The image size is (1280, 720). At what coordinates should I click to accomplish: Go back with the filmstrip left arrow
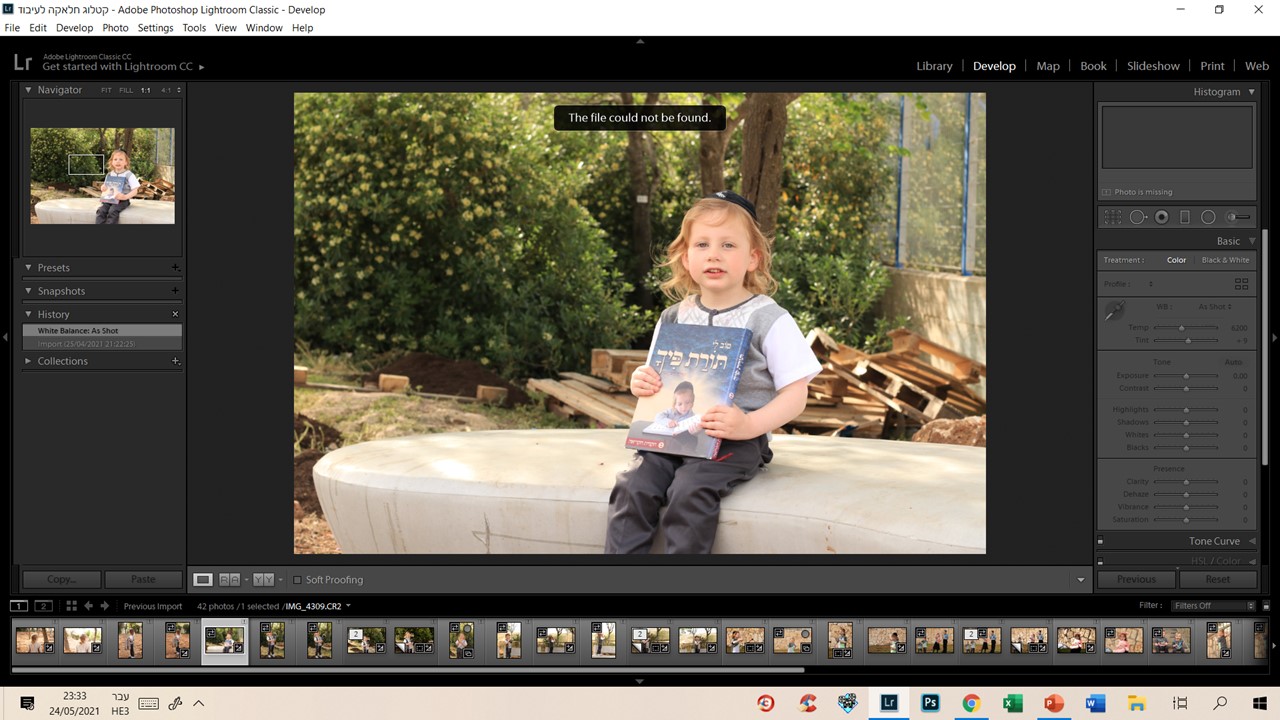[x=88, y=606]
